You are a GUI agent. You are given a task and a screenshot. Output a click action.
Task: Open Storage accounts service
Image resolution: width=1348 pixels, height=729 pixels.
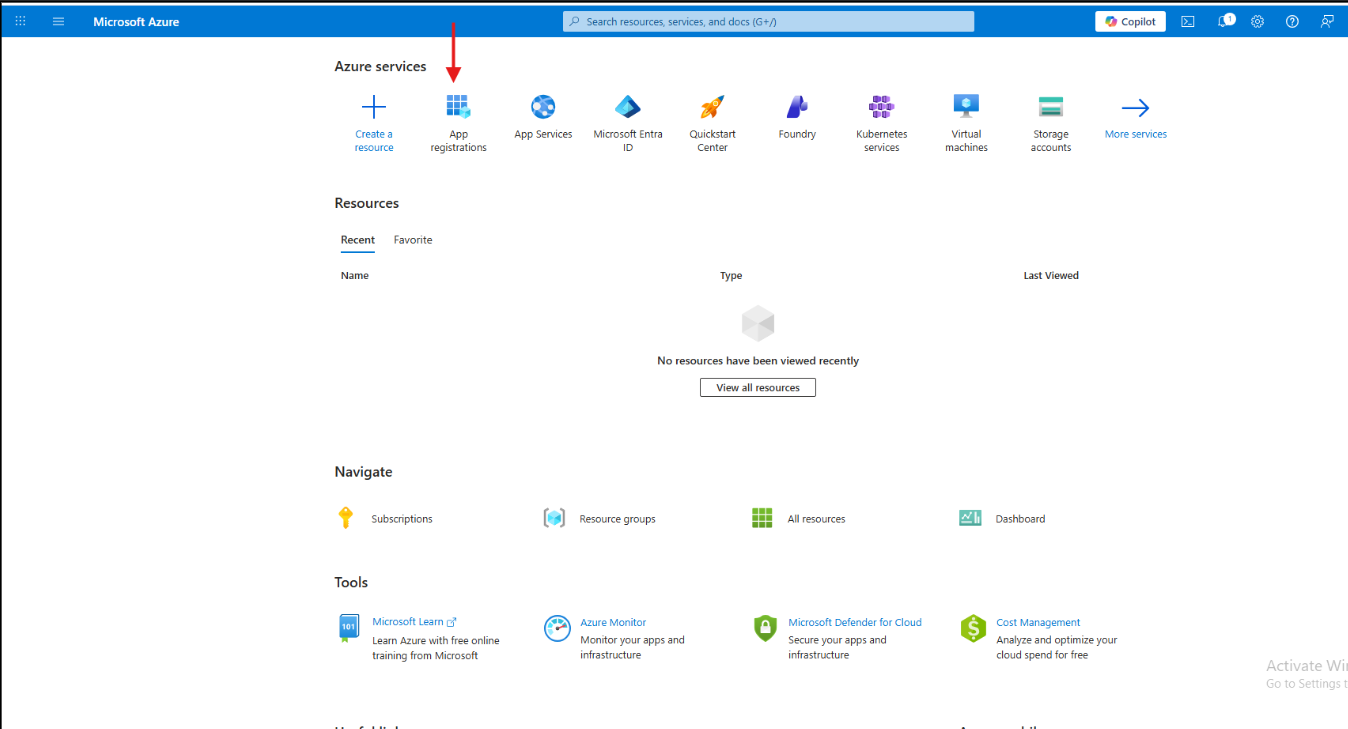(1051, 124)
